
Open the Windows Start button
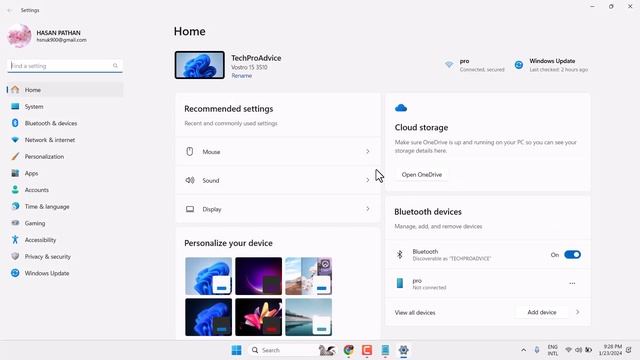pos(236,350)
